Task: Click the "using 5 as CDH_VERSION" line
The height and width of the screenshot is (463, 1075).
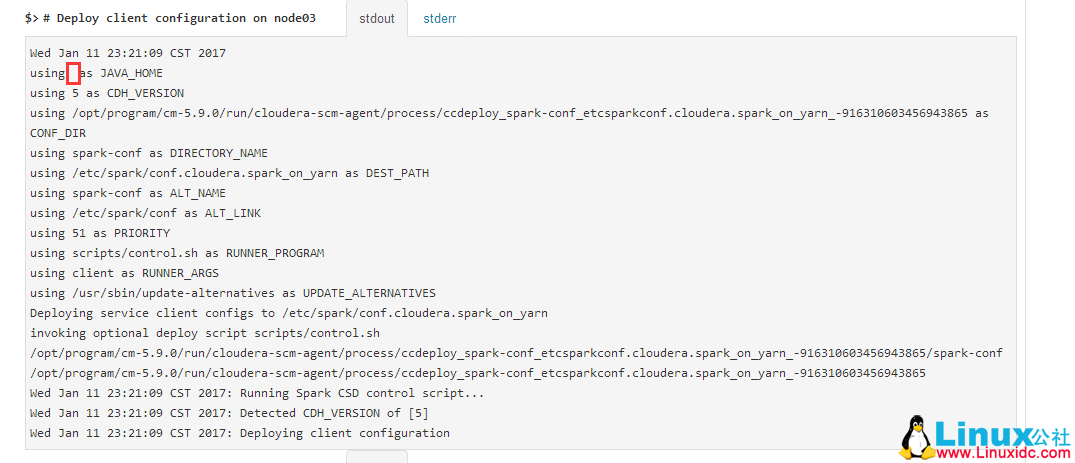Action: click(x=107, y=93)
